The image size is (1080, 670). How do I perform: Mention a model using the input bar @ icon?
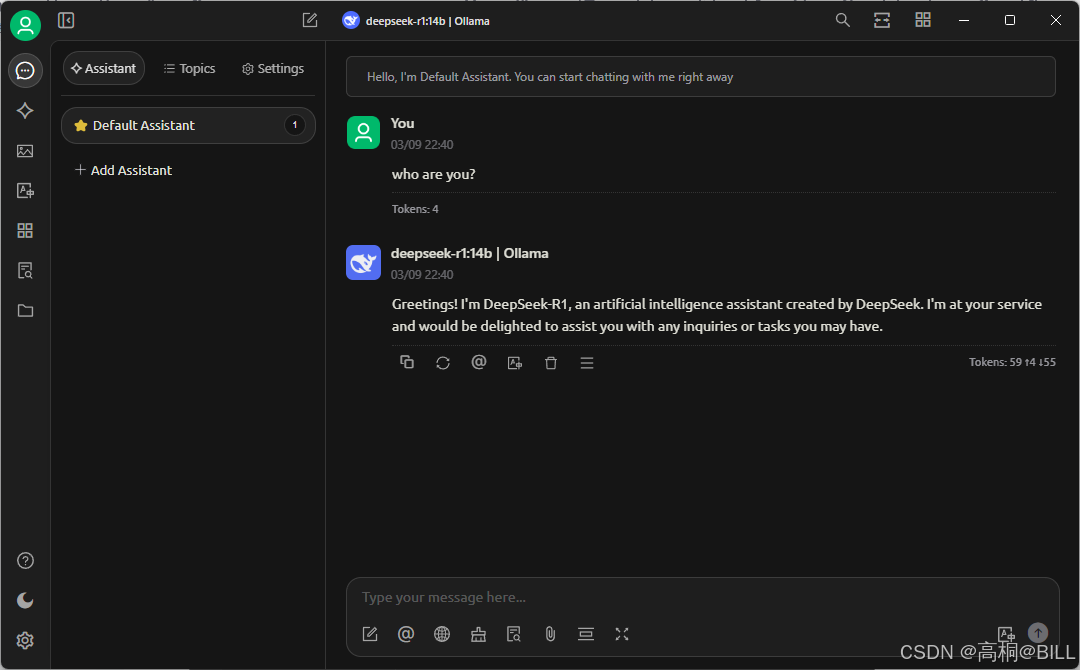coord(406,634)
